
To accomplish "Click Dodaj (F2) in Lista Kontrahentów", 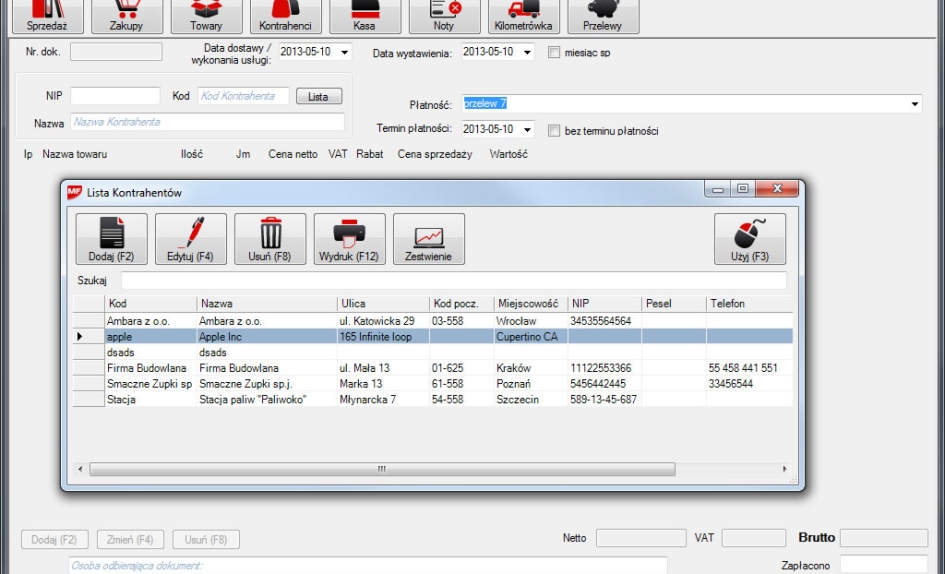I will pos(111,239).
